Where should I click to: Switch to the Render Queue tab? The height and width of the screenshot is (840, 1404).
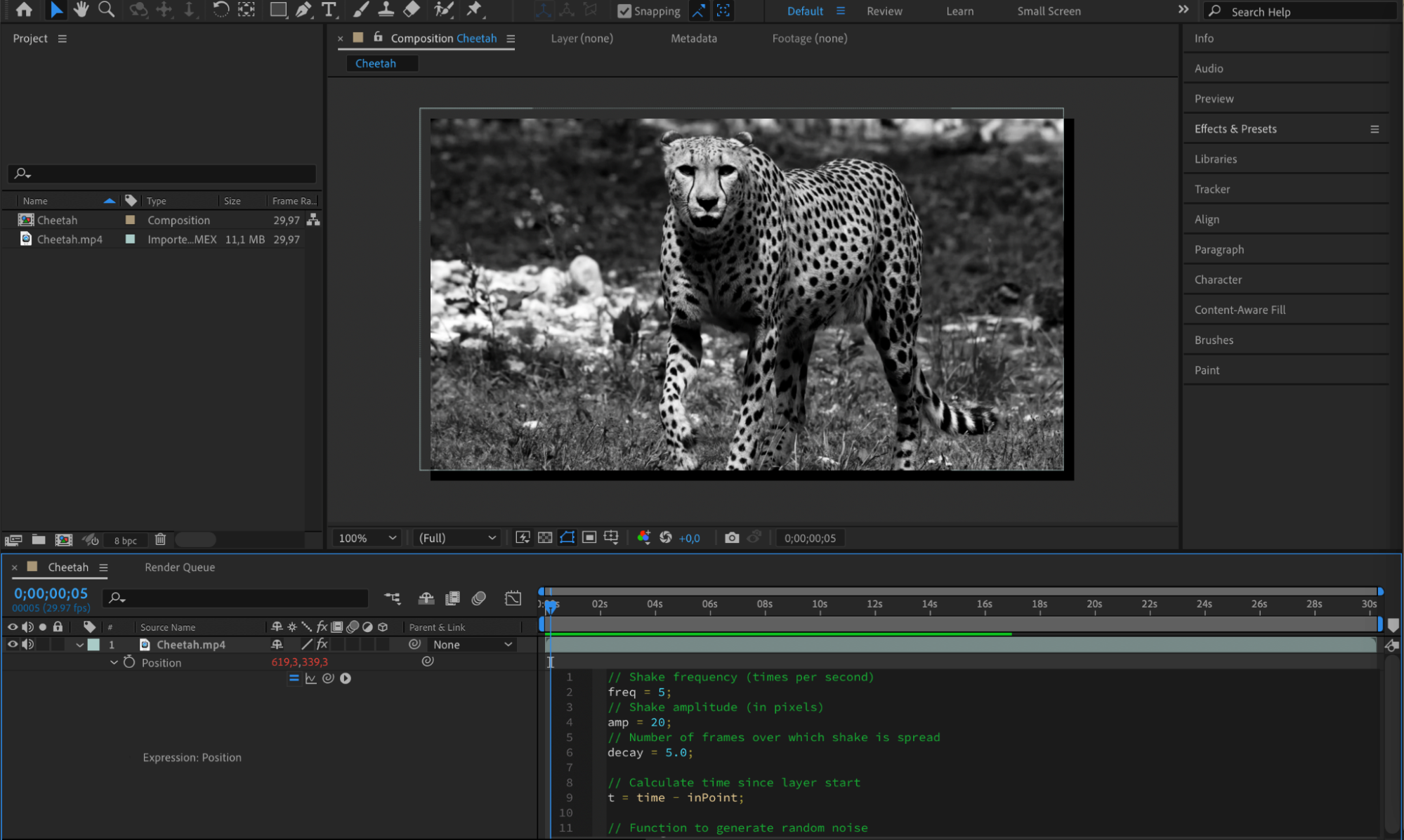pyautogui.click(x=180, y=567)
